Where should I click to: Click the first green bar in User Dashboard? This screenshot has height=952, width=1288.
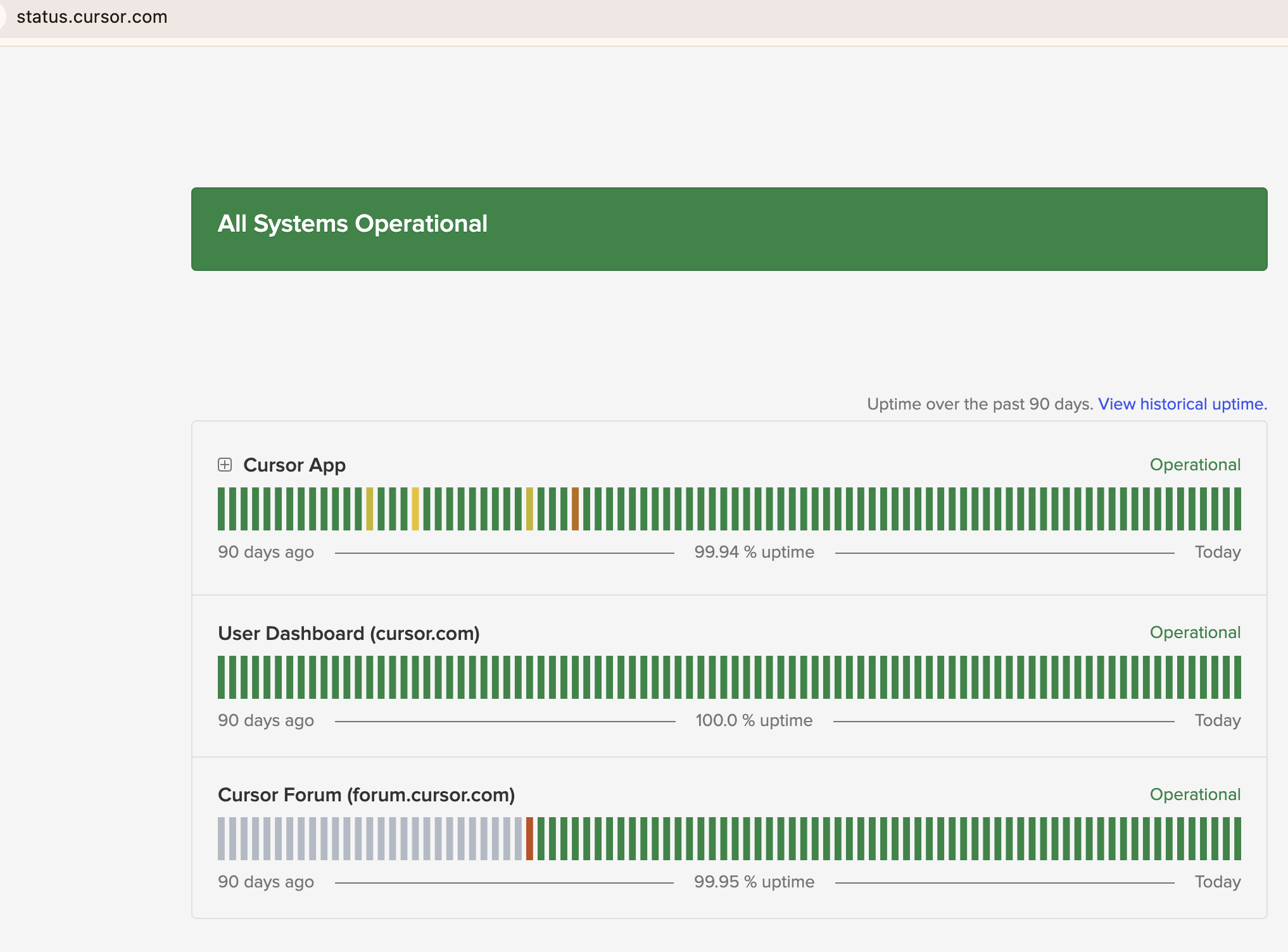(222, 677)
